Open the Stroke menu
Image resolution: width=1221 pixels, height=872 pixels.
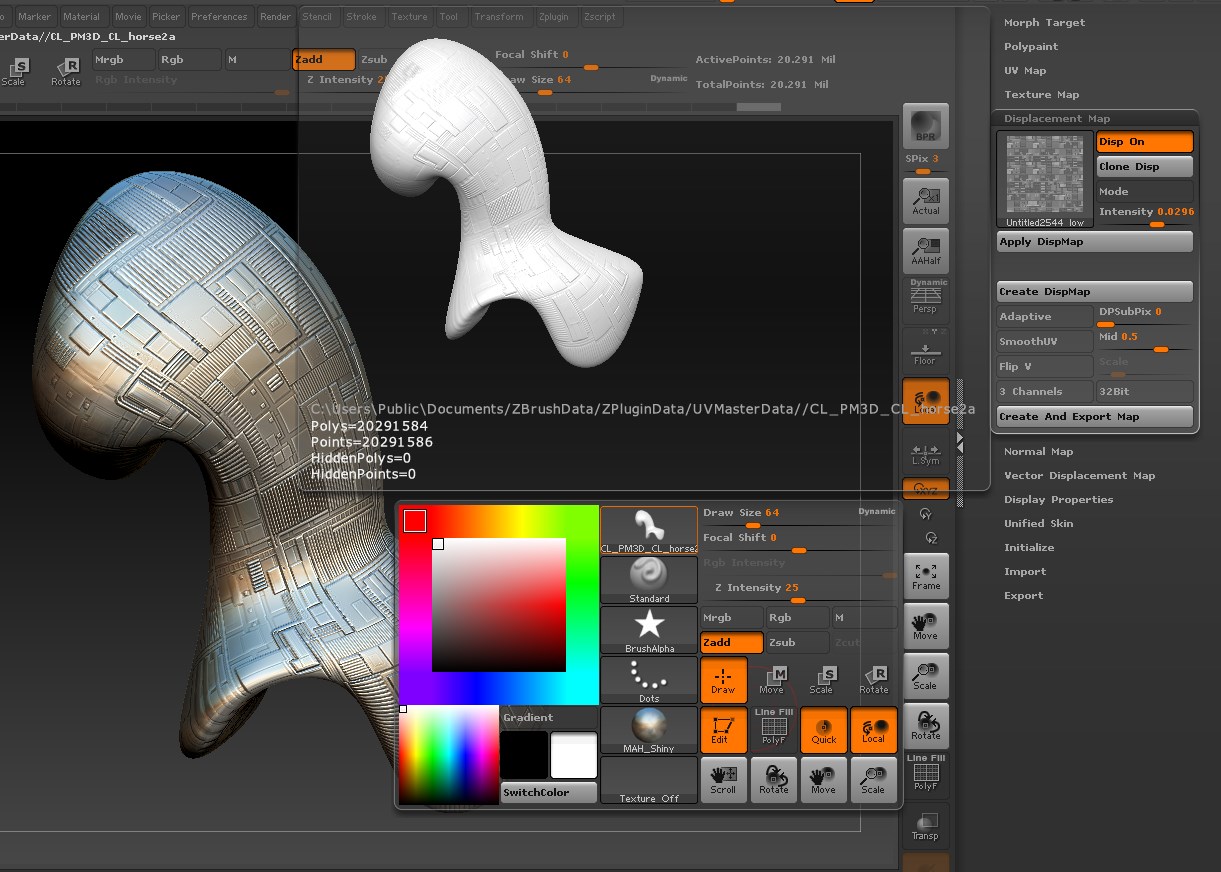[x=361, y=17]
